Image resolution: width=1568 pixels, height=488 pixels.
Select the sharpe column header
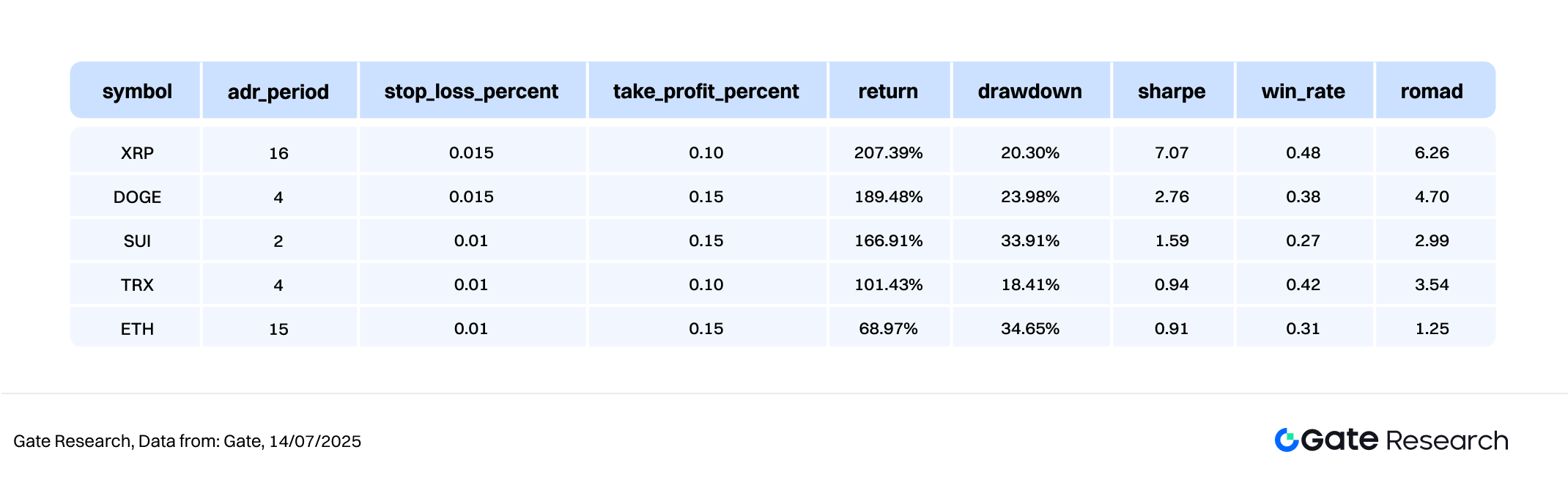[x=1172, y=91]
